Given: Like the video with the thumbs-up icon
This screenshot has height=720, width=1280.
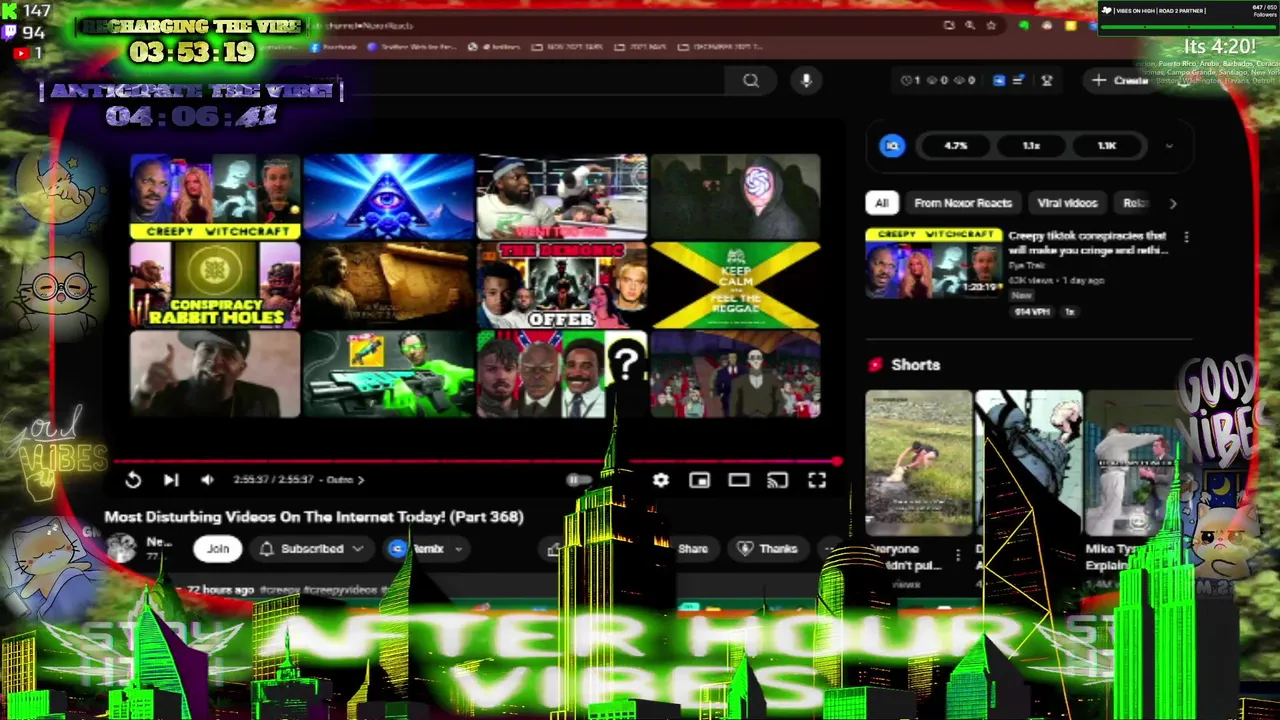Looking at the screenshot, I should pyautogui.click(x=553, y=548).
